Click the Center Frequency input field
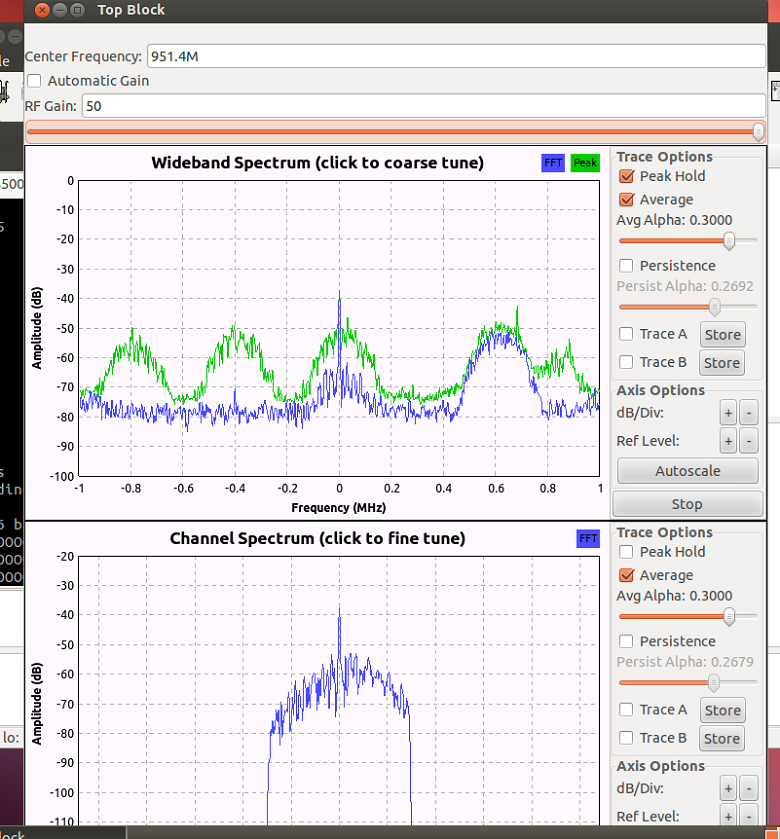Screen dimensions: 780x839 [x=455, y=56]
